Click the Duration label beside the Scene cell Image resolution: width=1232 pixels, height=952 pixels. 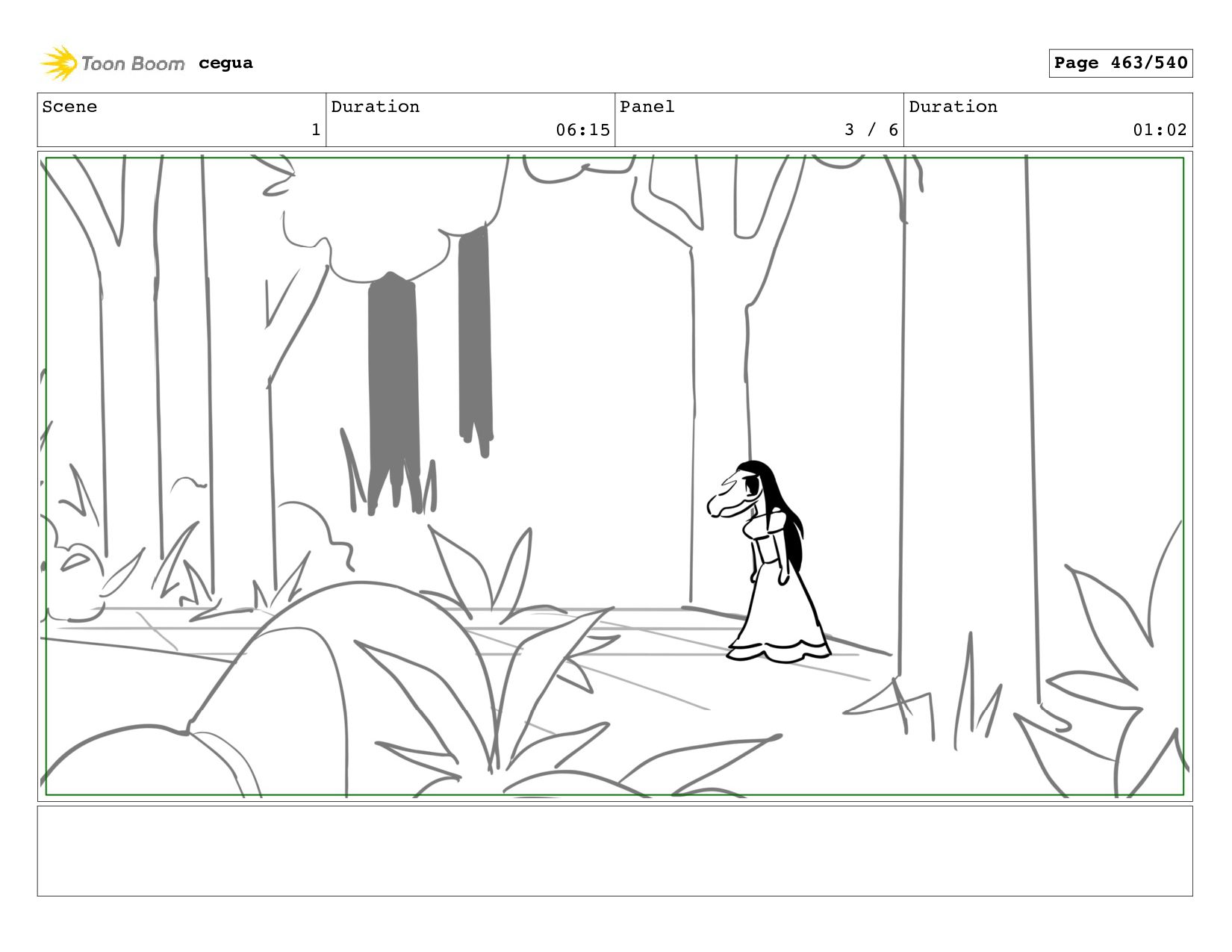[375, 107]
